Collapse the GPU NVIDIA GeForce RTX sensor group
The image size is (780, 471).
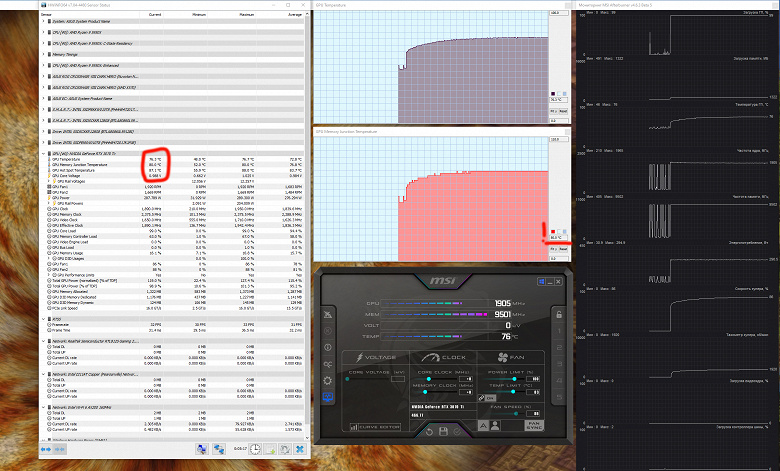tap(43, 154)
